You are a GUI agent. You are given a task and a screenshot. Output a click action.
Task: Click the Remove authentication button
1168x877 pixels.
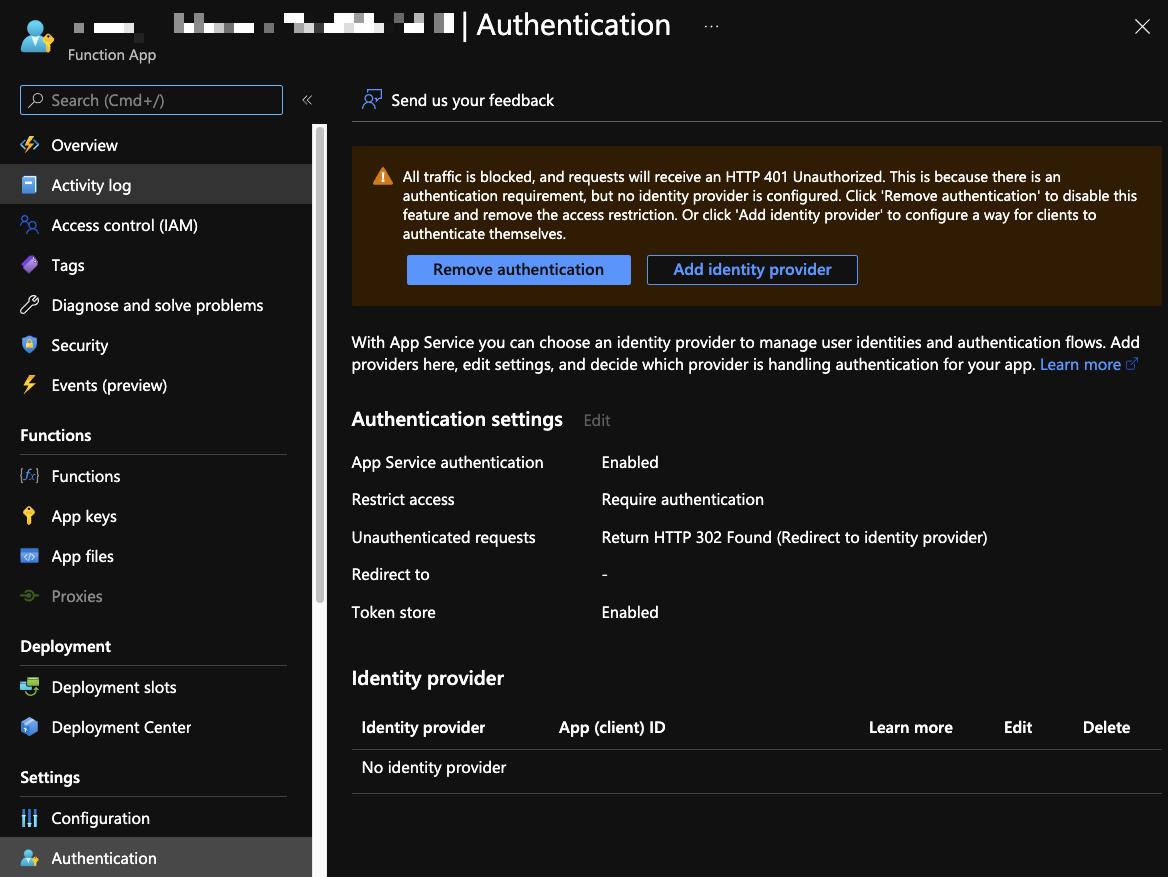point(518,270)
